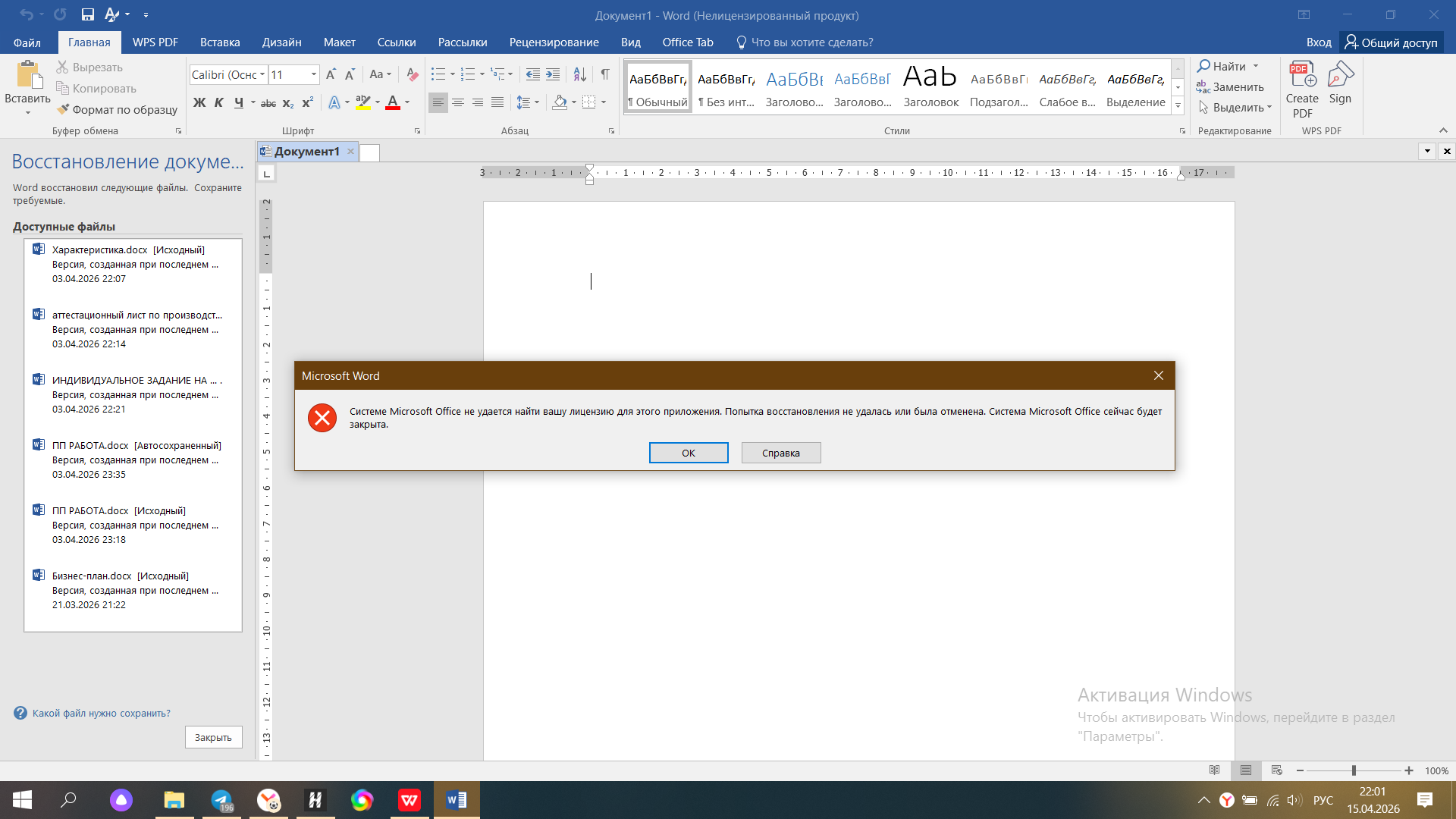Expand font color dropdown arrow

click(407, 102)
